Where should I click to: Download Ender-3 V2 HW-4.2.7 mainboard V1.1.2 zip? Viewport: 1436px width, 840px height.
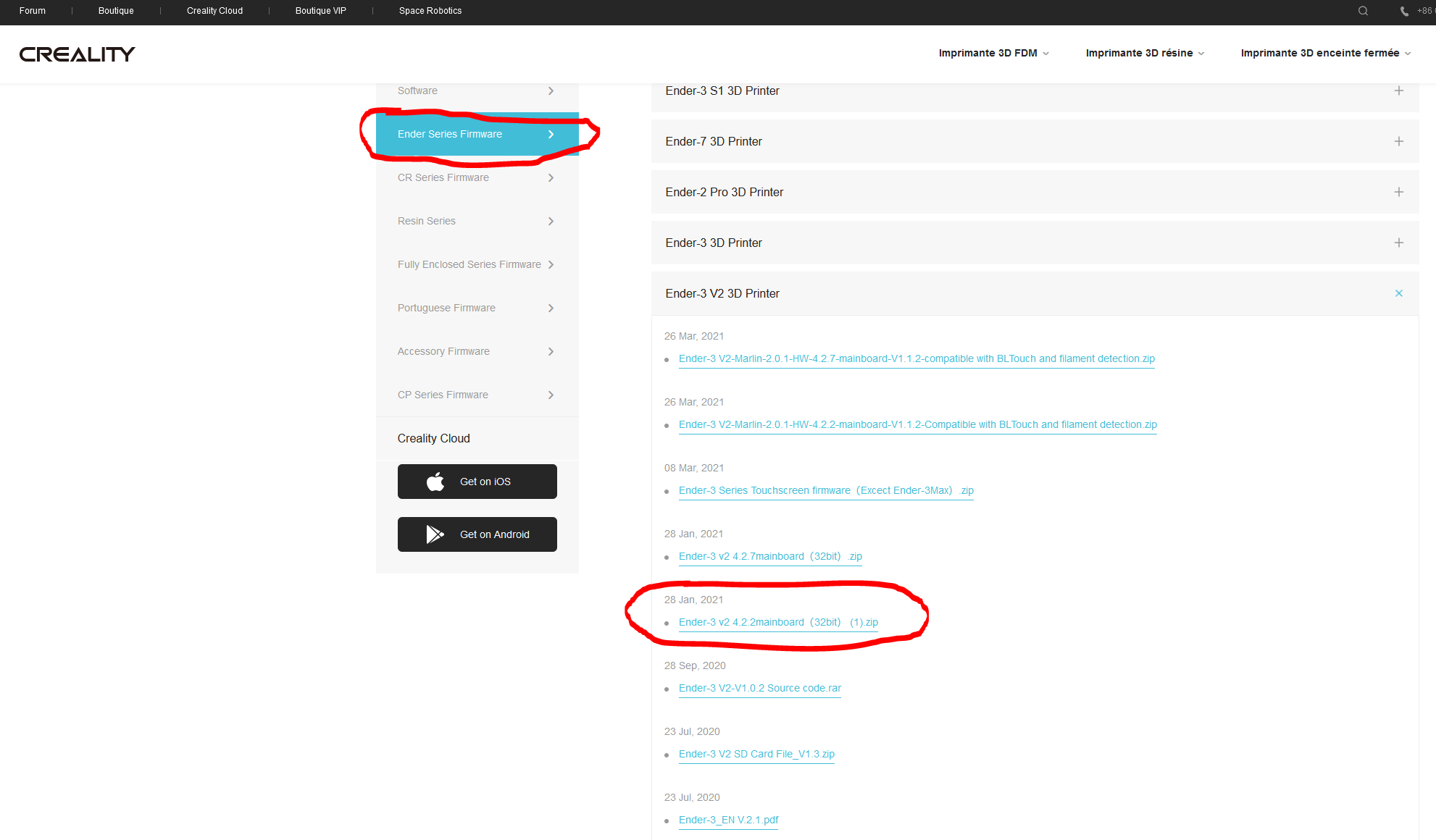tap(917, 358)
